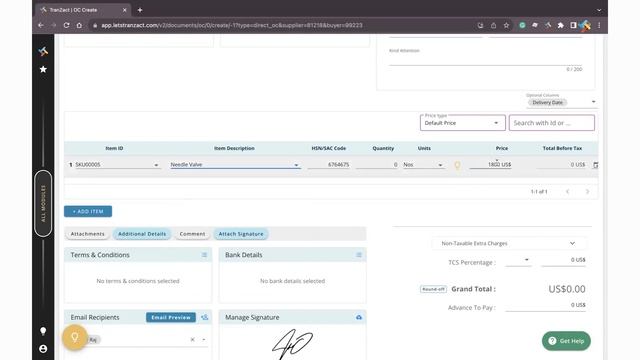The image size is (640, 360).
Task: Toggle the Round-off button
Action: click(433, 289)
